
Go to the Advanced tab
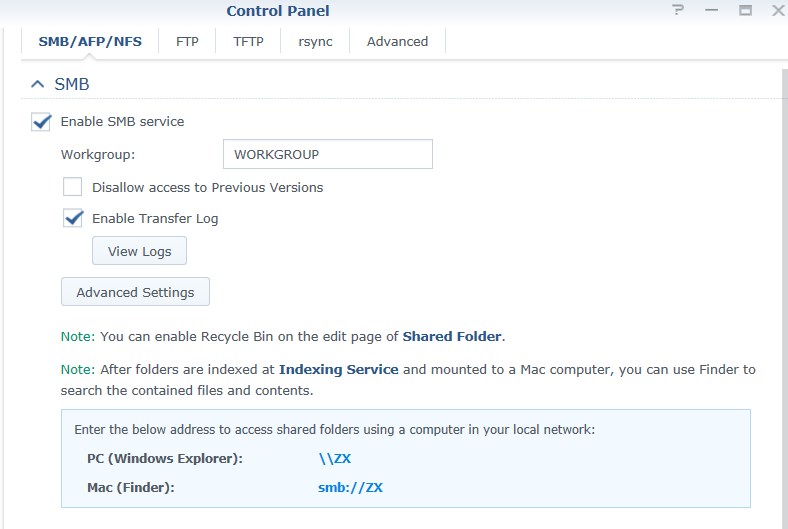tap(397, 41)
